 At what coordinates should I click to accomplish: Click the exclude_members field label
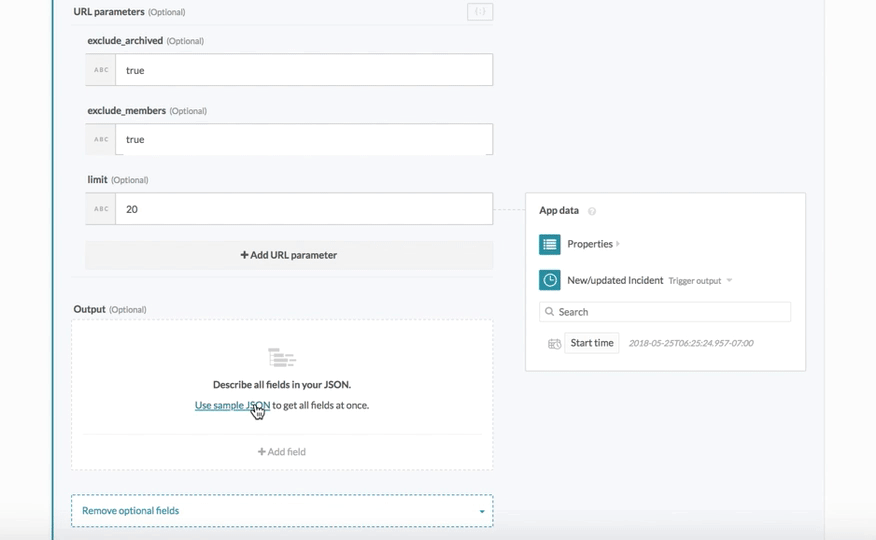[x=126, y=111]
